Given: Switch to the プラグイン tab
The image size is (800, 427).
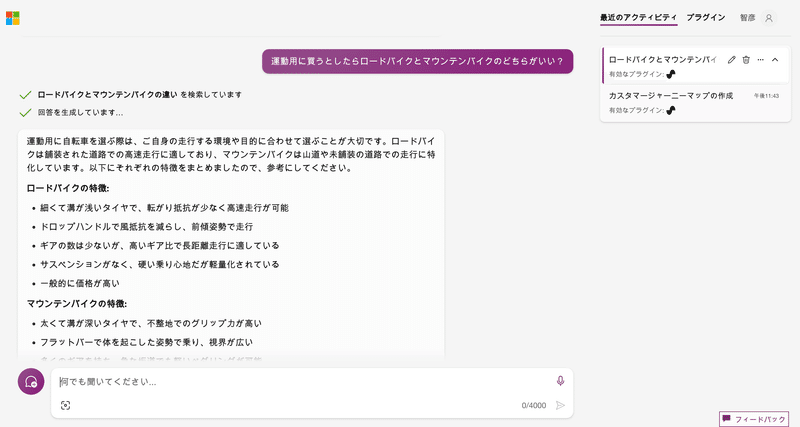Looking at the screenshot, I should pos(706,17).
